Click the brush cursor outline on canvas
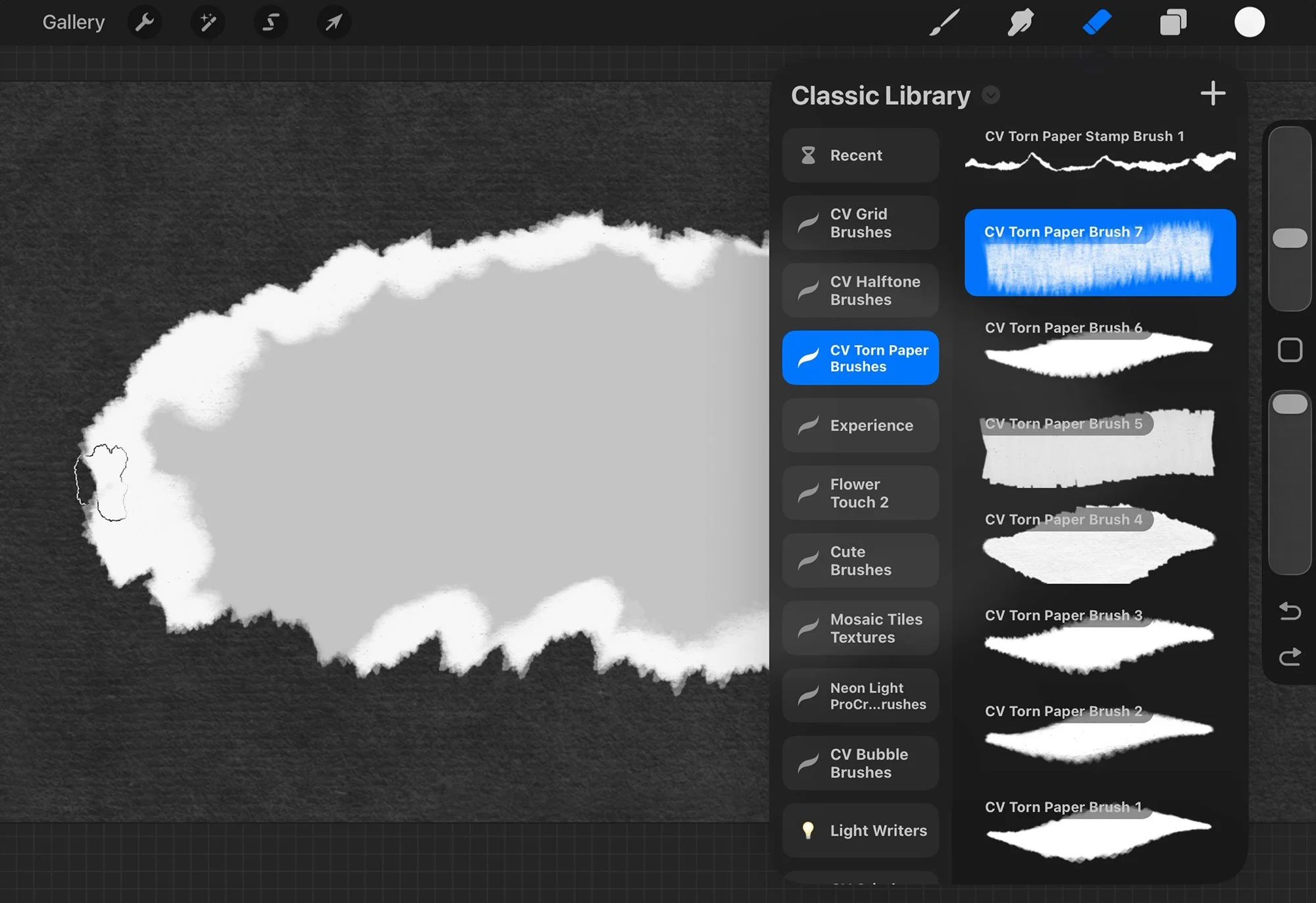Image resolution: width=1316 pixels, height=903 pixels. [x=101, y=483]
